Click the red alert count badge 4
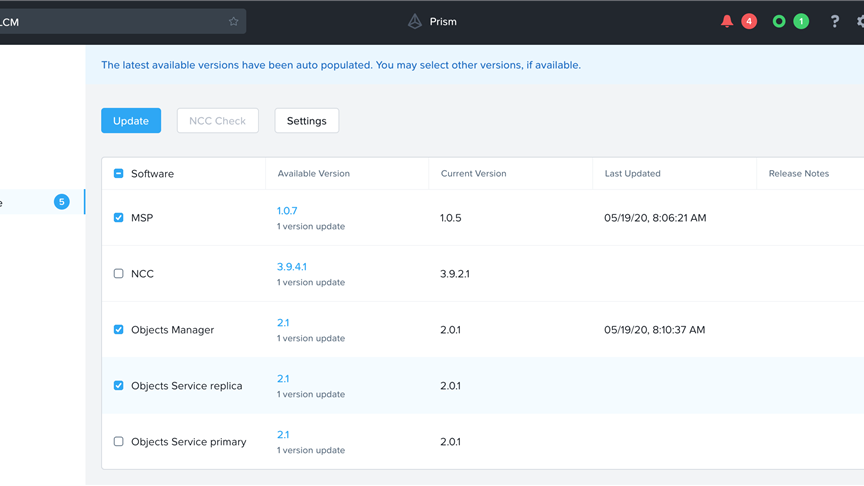 coord(749,21)
